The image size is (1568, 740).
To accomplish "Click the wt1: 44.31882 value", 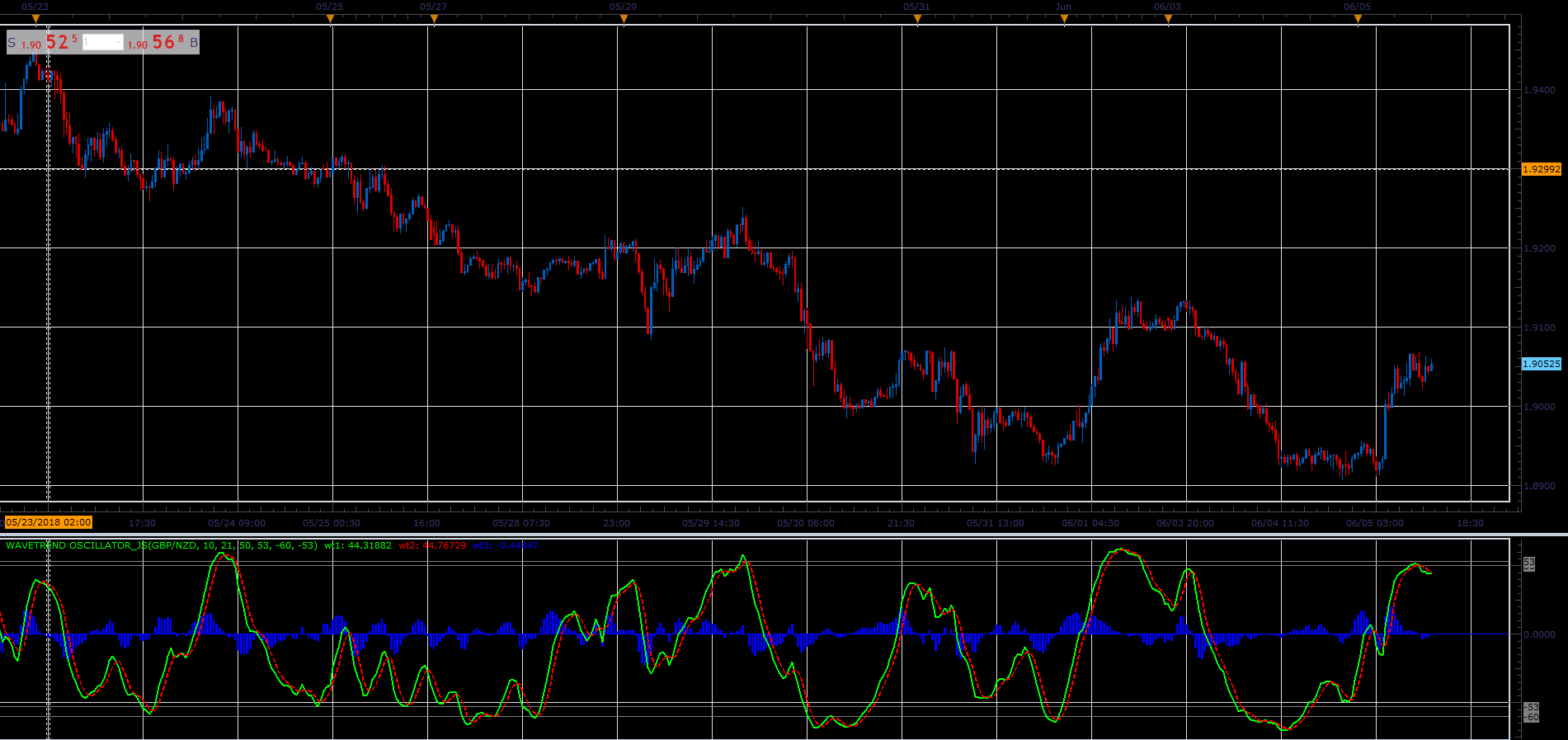I will pyautogui.click(x=358, y=545).
